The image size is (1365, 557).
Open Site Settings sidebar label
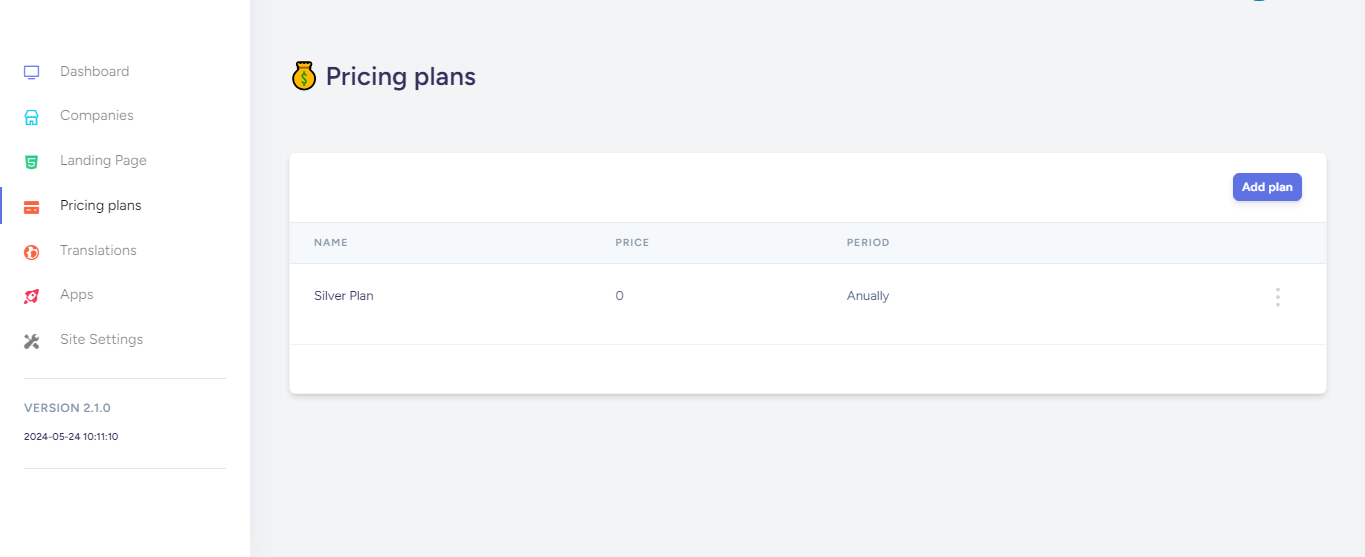101,340
